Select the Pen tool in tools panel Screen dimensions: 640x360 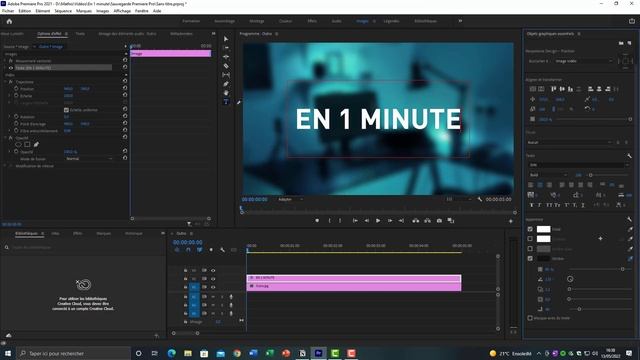tap(226, 84)
